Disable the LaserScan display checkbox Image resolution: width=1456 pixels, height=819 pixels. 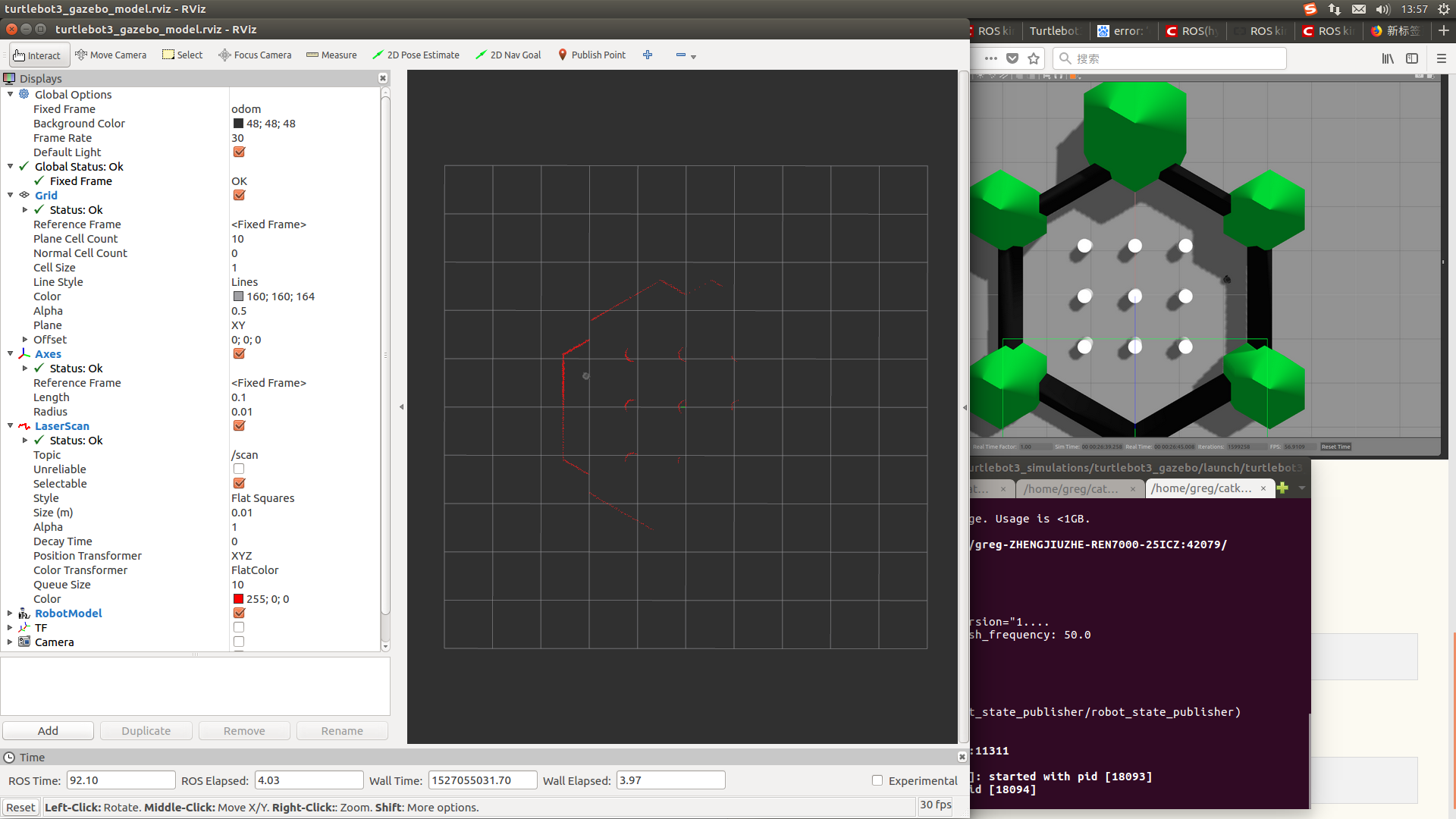239,425
